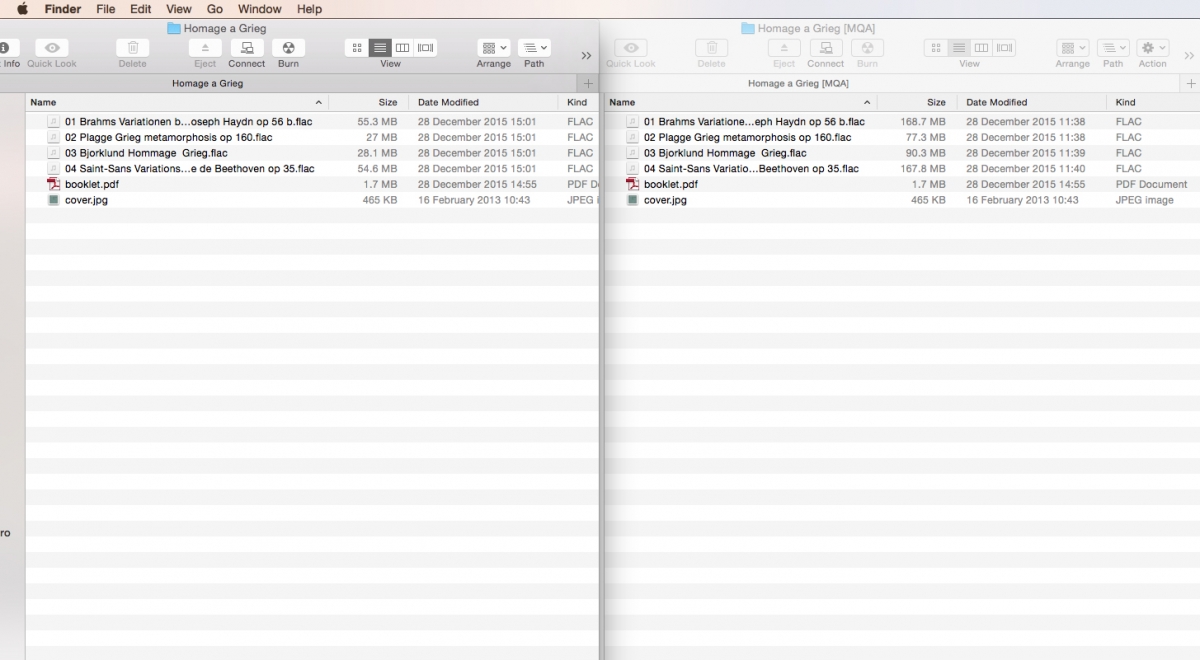Switch MQA window to column view

981,47
